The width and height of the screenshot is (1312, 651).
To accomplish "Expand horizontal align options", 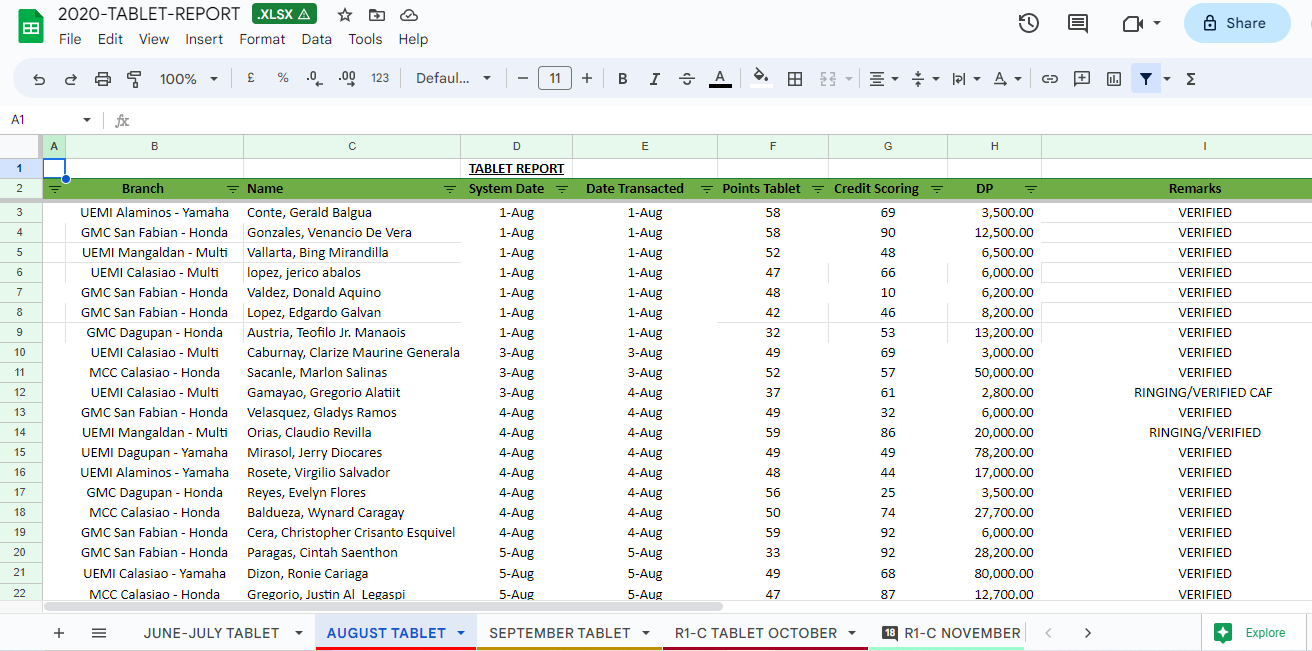I will (x=883, y=79).
